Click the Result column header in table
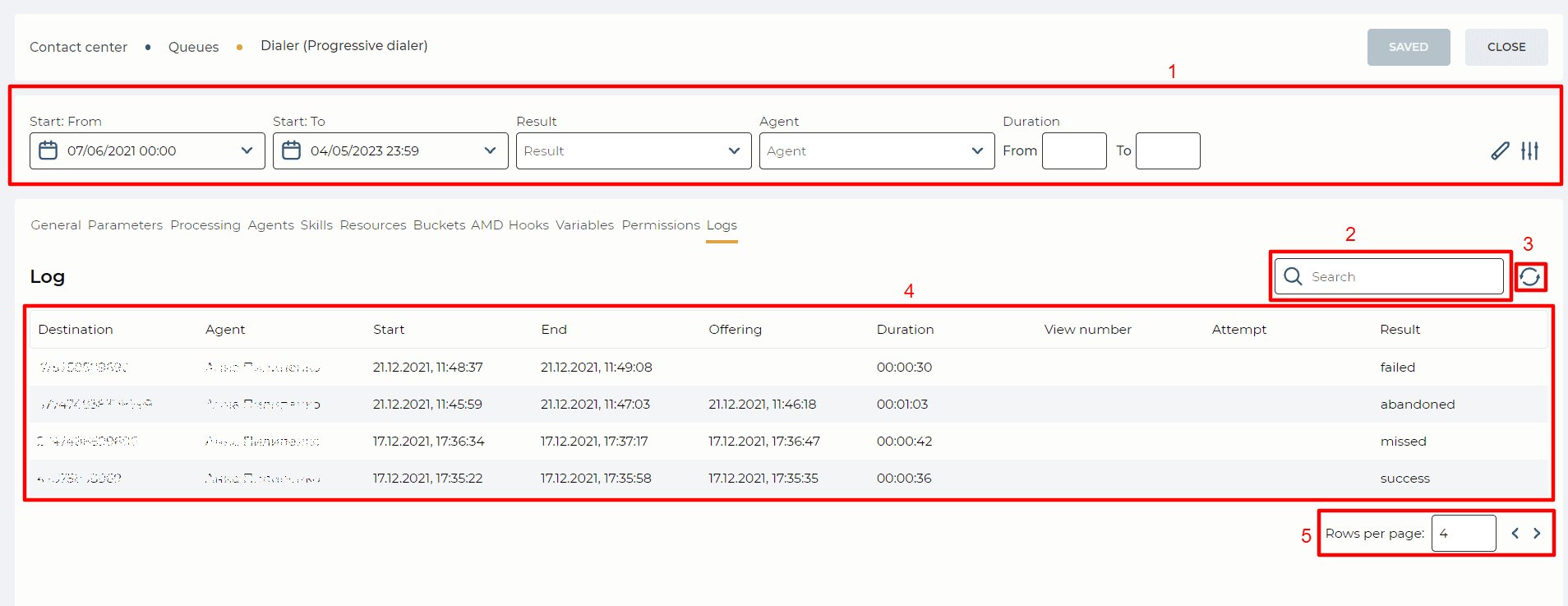This screenshot has width=1568, height=606. 1400,329
